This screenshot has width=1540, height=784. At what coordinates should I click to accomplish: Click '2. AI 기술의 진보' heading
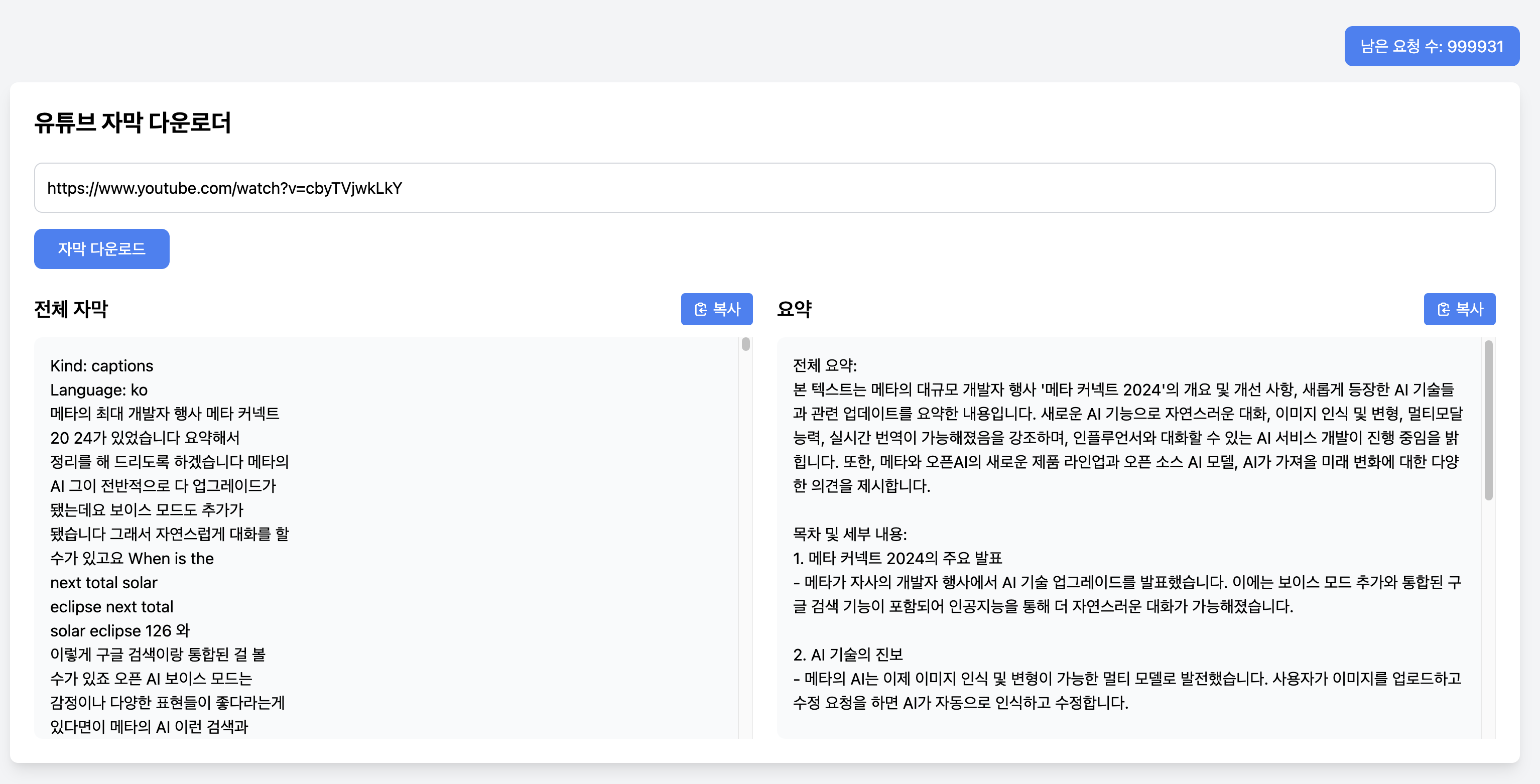coord(848,655)
